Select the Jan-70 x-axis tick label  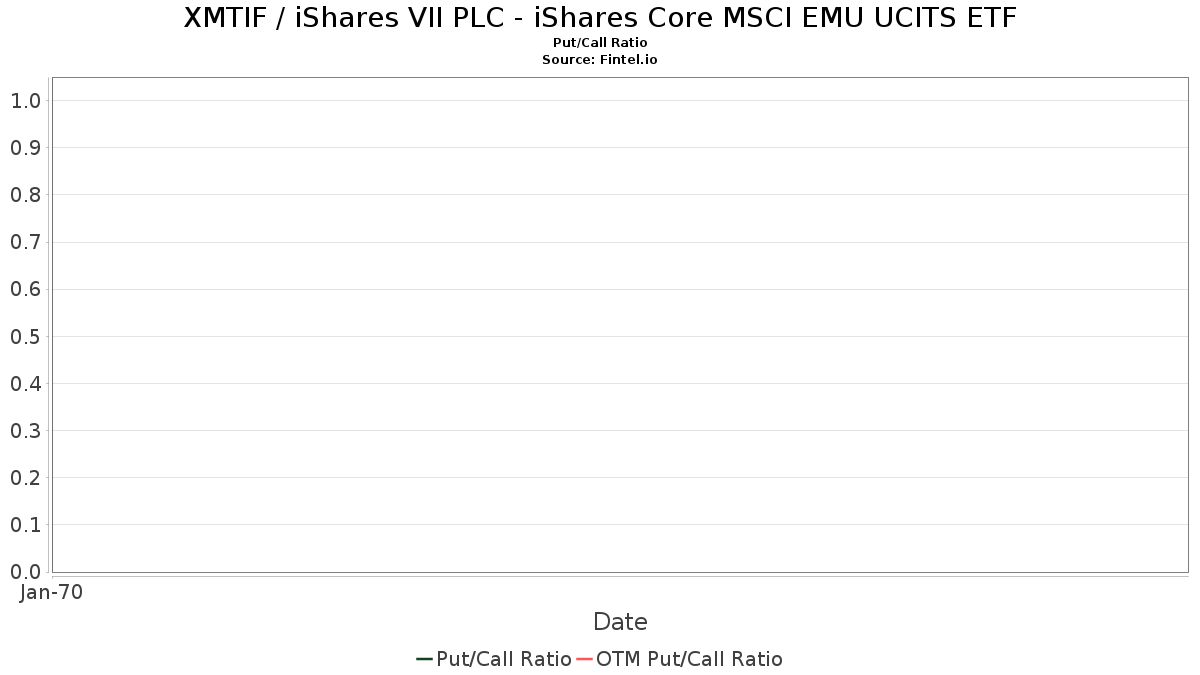pos(51,592)
